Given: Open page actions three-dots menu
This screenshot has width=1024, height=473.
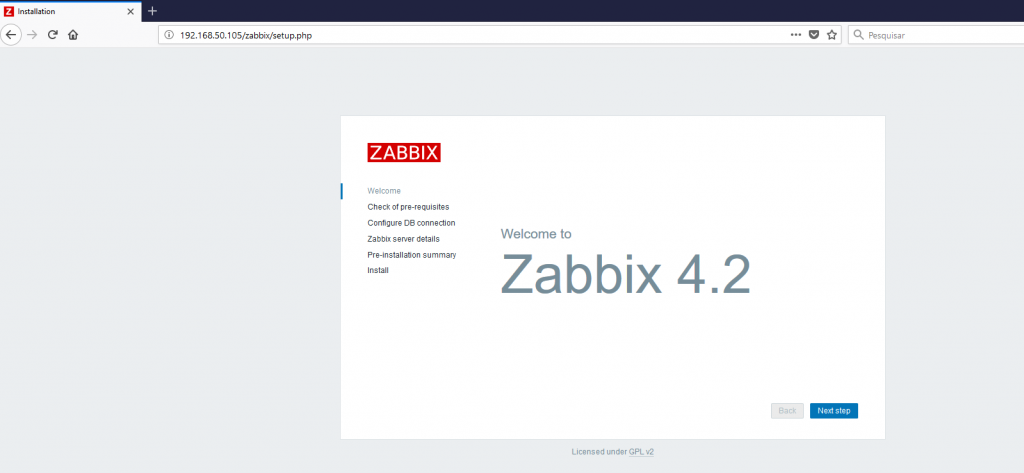Looking at the screenshot, I should [795, 35].
